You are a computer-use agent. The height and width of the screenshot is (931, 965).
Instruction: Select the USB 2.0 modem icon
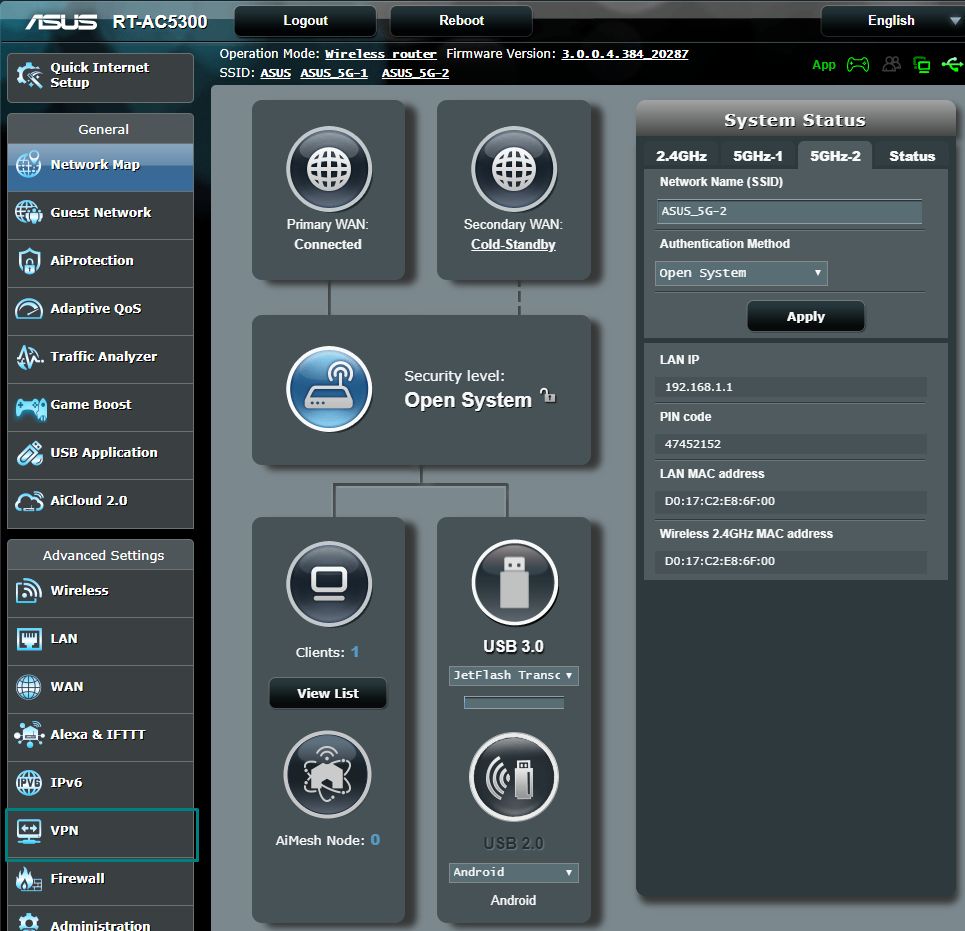click(514, 776)
